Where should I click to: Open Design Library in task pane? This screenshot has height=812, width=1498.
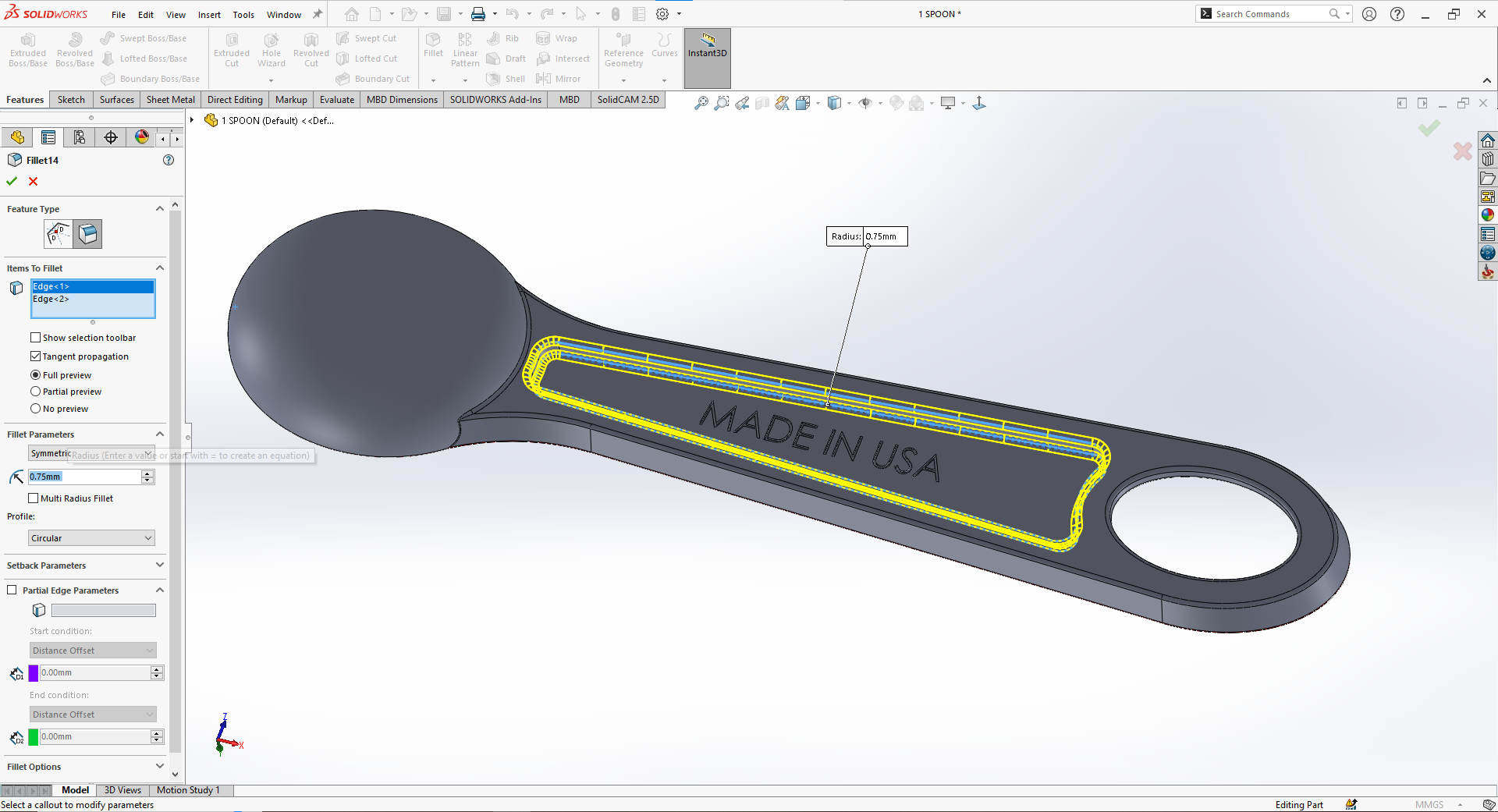click(x=1488, y=159)
